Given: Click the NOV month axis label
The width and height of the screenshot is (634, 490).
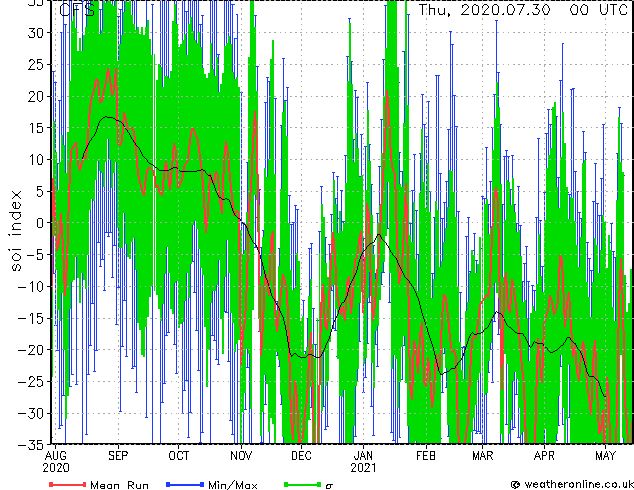Looking at the screenshot, I should (241, 456).
